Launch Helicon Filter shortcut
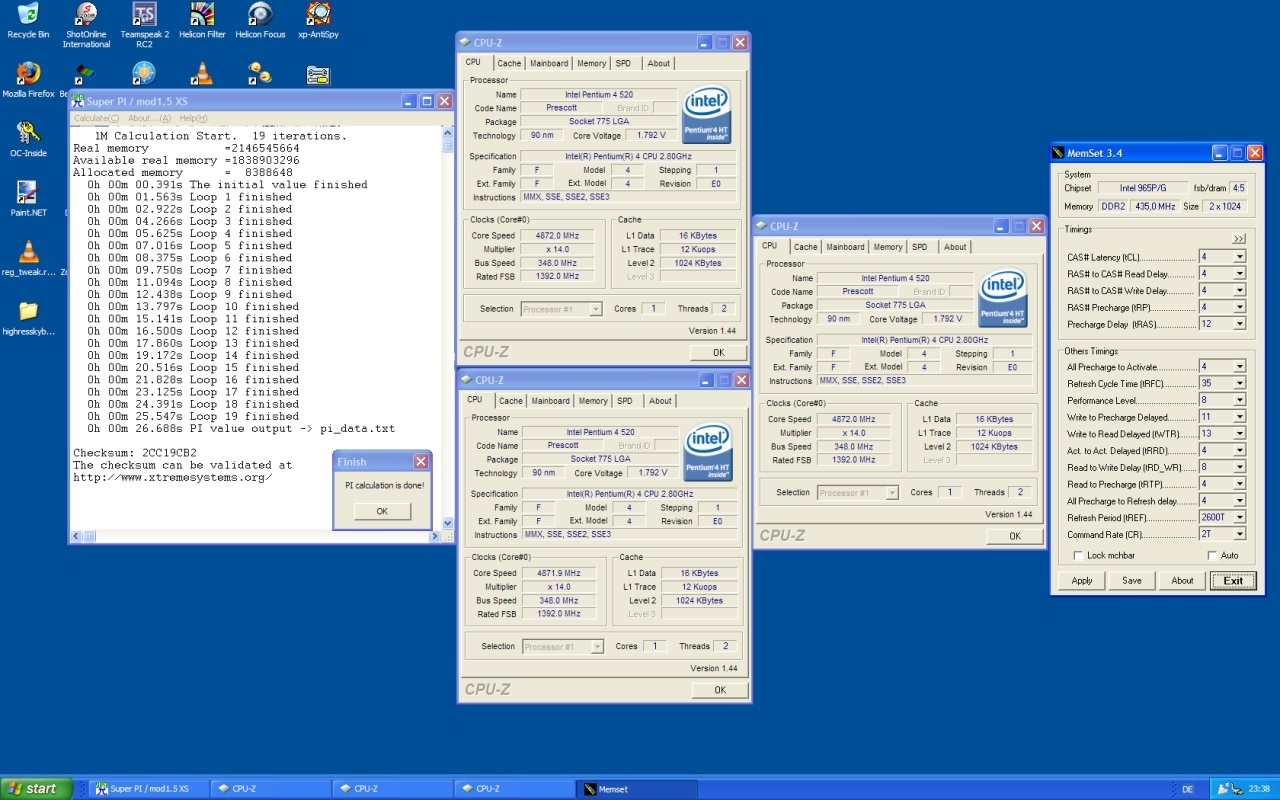 [x=202, y=15]
